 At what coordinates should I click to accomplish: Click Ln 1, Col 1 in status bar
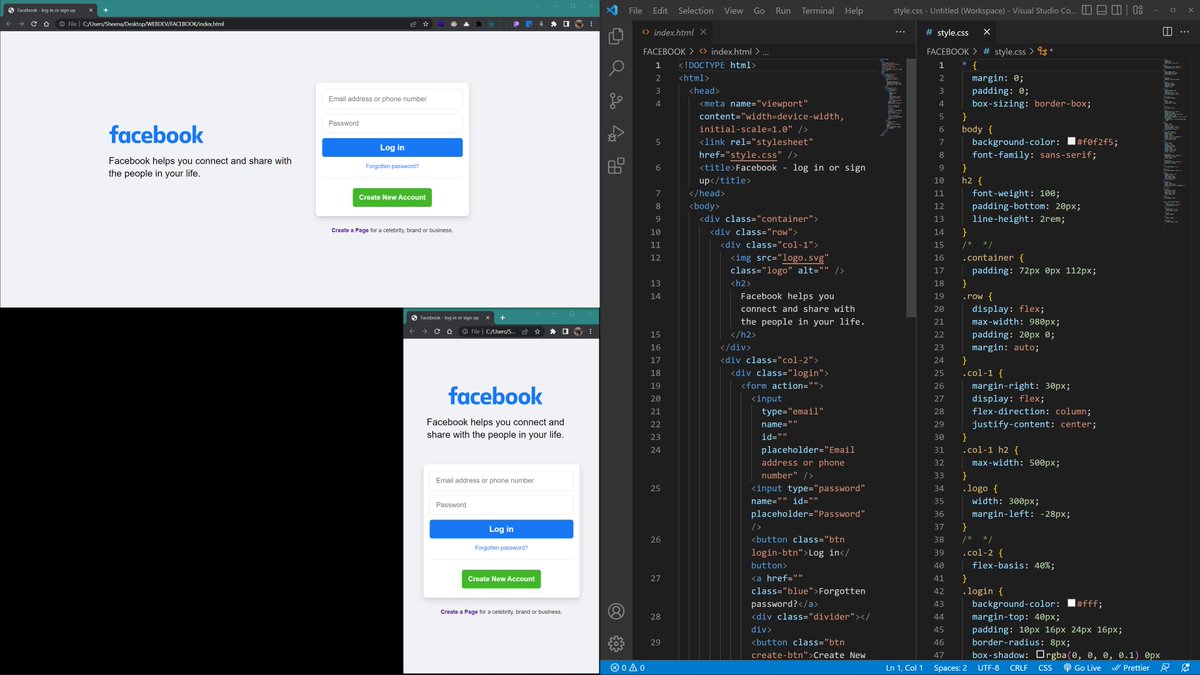click(905, 667)
